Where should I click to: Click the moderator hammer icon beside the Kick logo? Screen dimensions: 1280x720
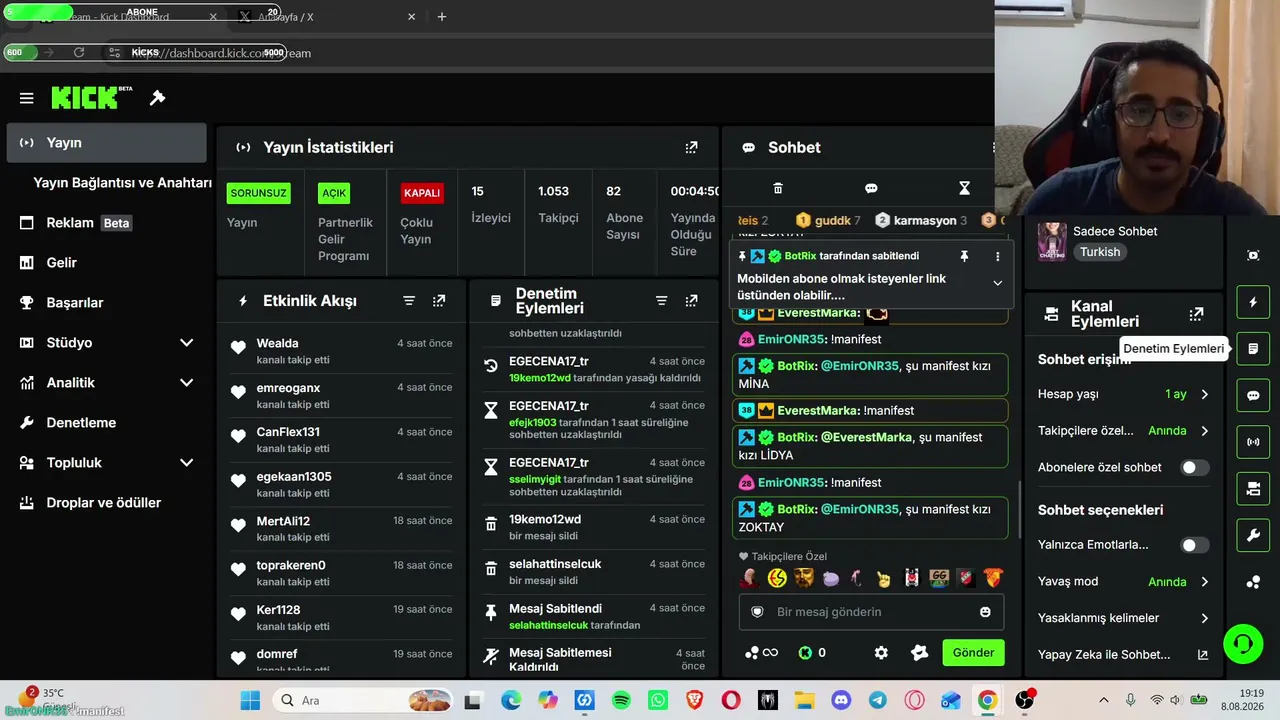pos(157,98)
